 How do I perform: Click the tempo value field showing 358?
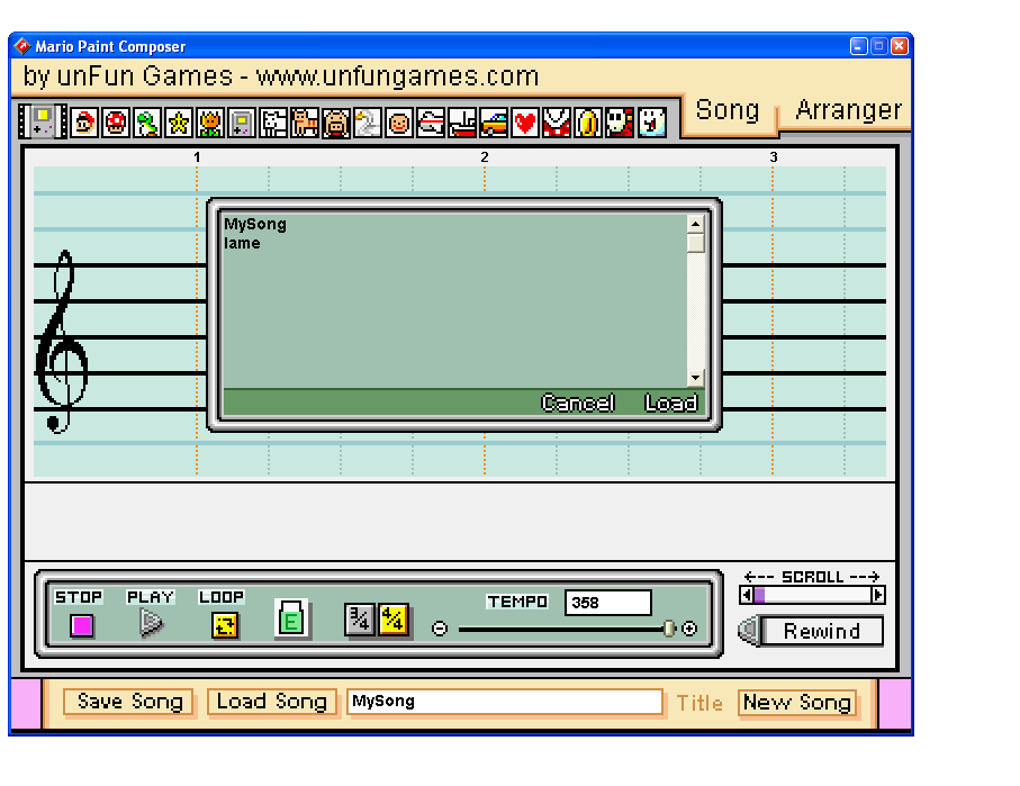608,603
